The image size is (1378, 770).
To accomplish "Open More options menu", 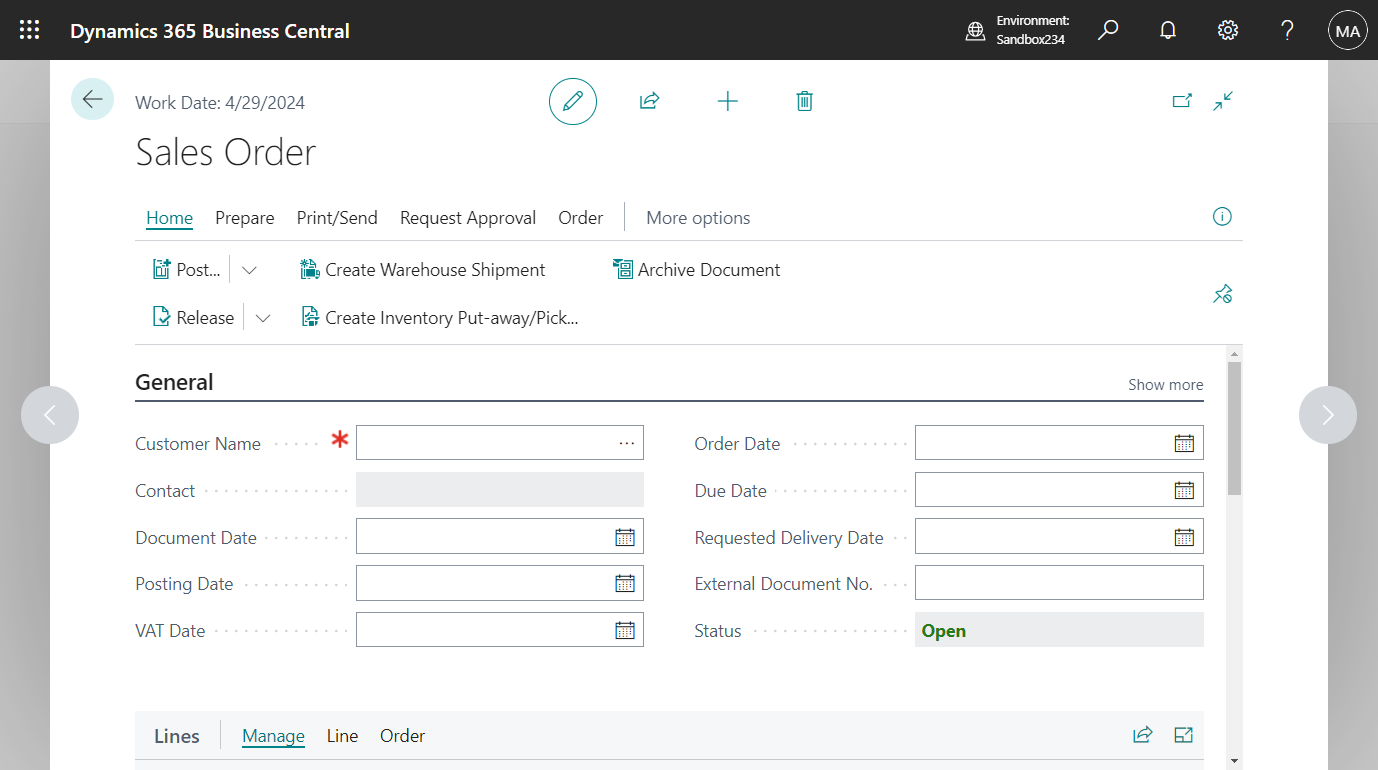I will pos(698,217).
